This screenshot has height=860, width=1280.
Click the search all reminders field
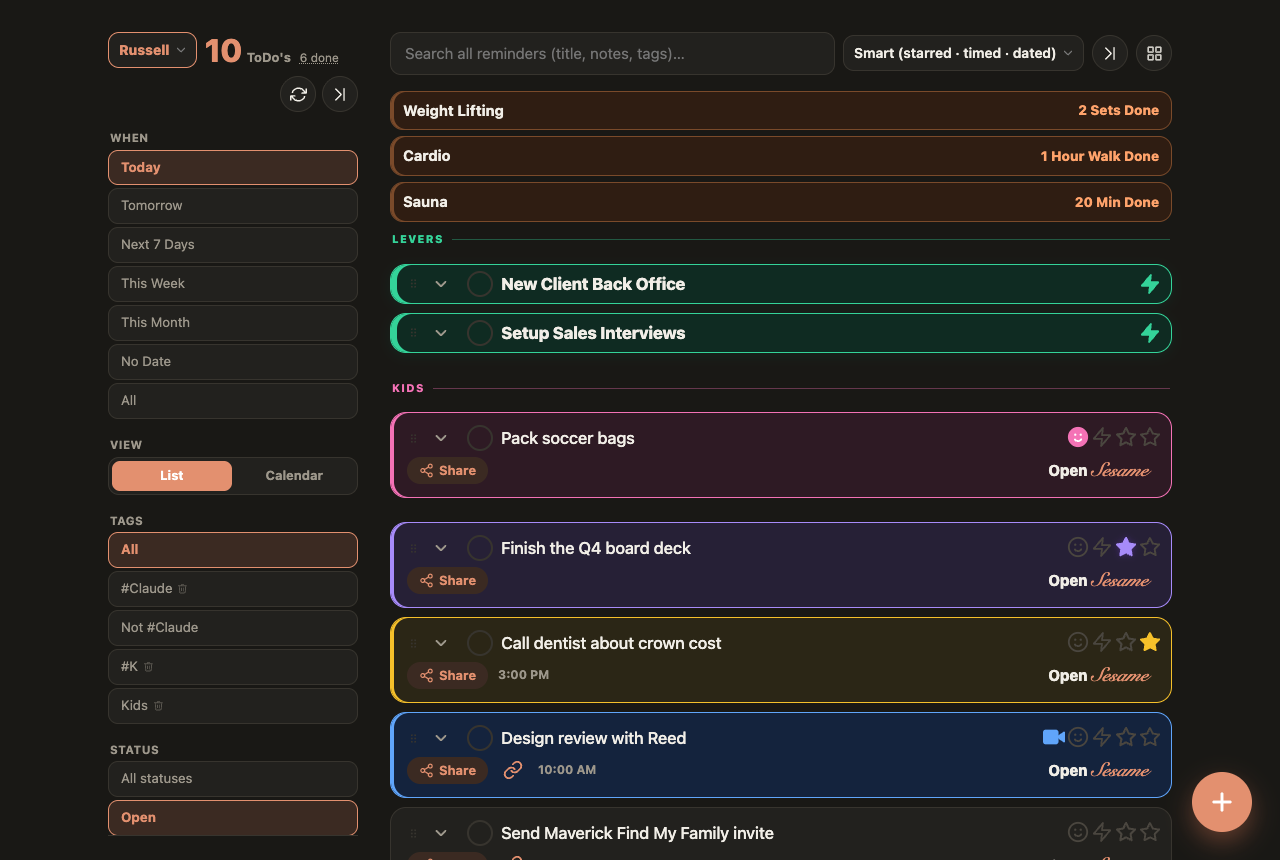coord(612,53)
